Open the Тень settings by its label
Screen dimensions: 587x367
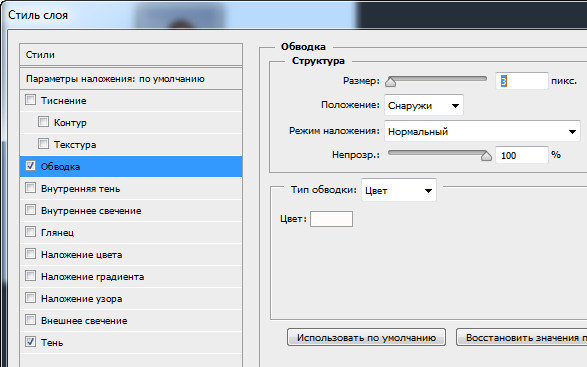click(52, 343)
